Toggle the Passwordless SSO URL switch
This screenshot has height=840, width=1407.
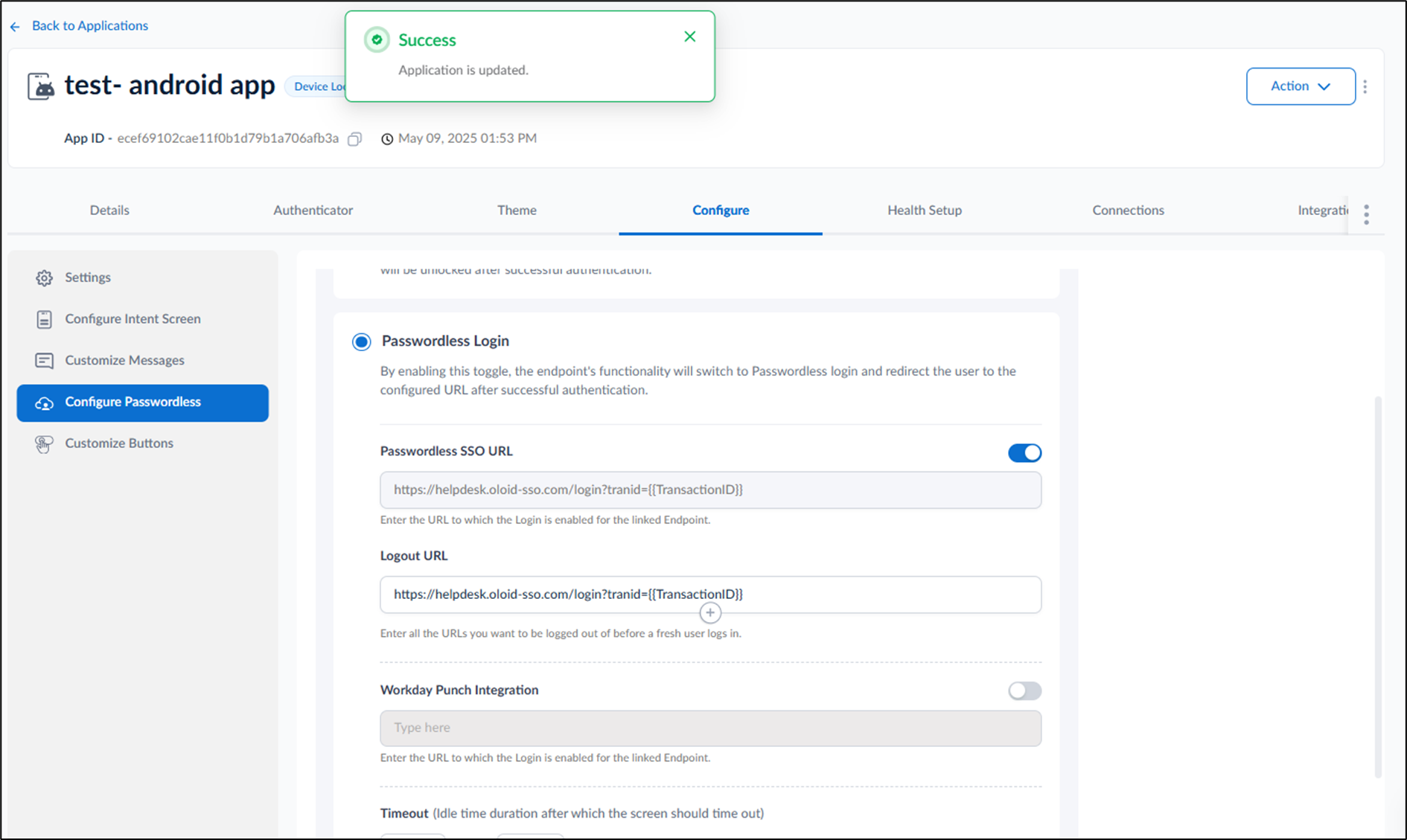pyautogui.click(x=1025, y=452)
